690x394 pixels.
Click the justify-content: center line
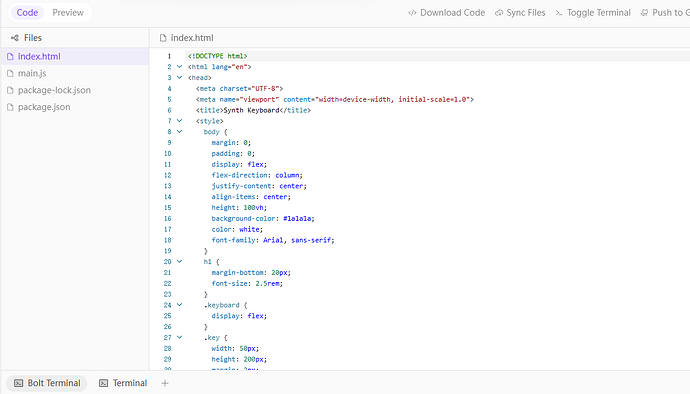click(x=259, y=186)
